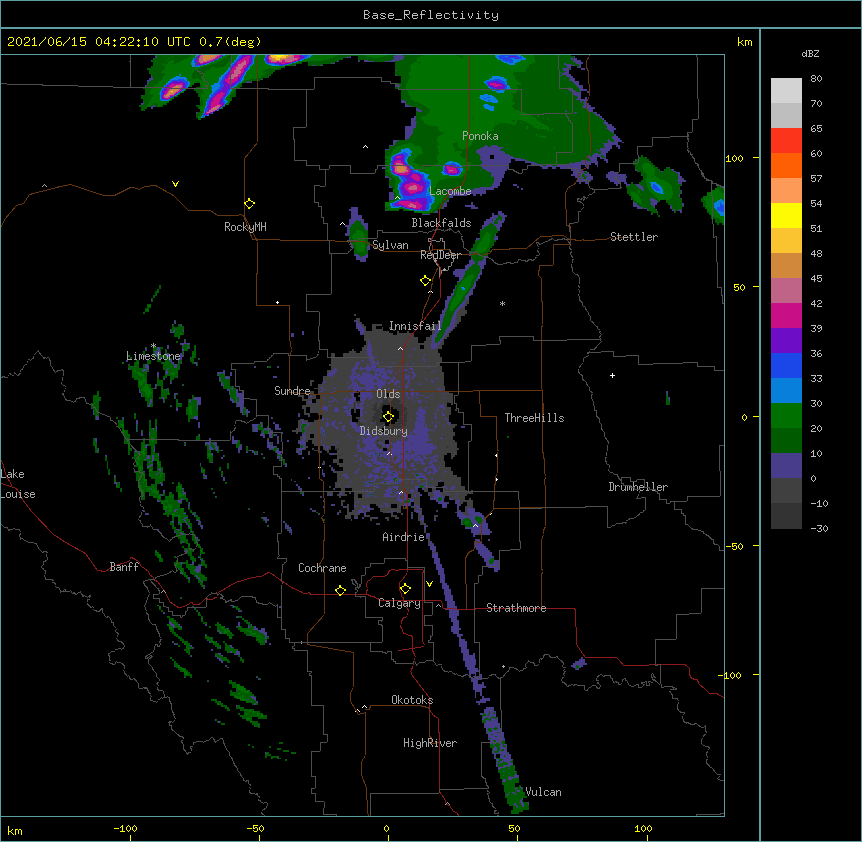Image resolution: width=862 pixels, height=842 pixels.
Task: Click the Sylvan city label
Action: [x=390, y=245]
